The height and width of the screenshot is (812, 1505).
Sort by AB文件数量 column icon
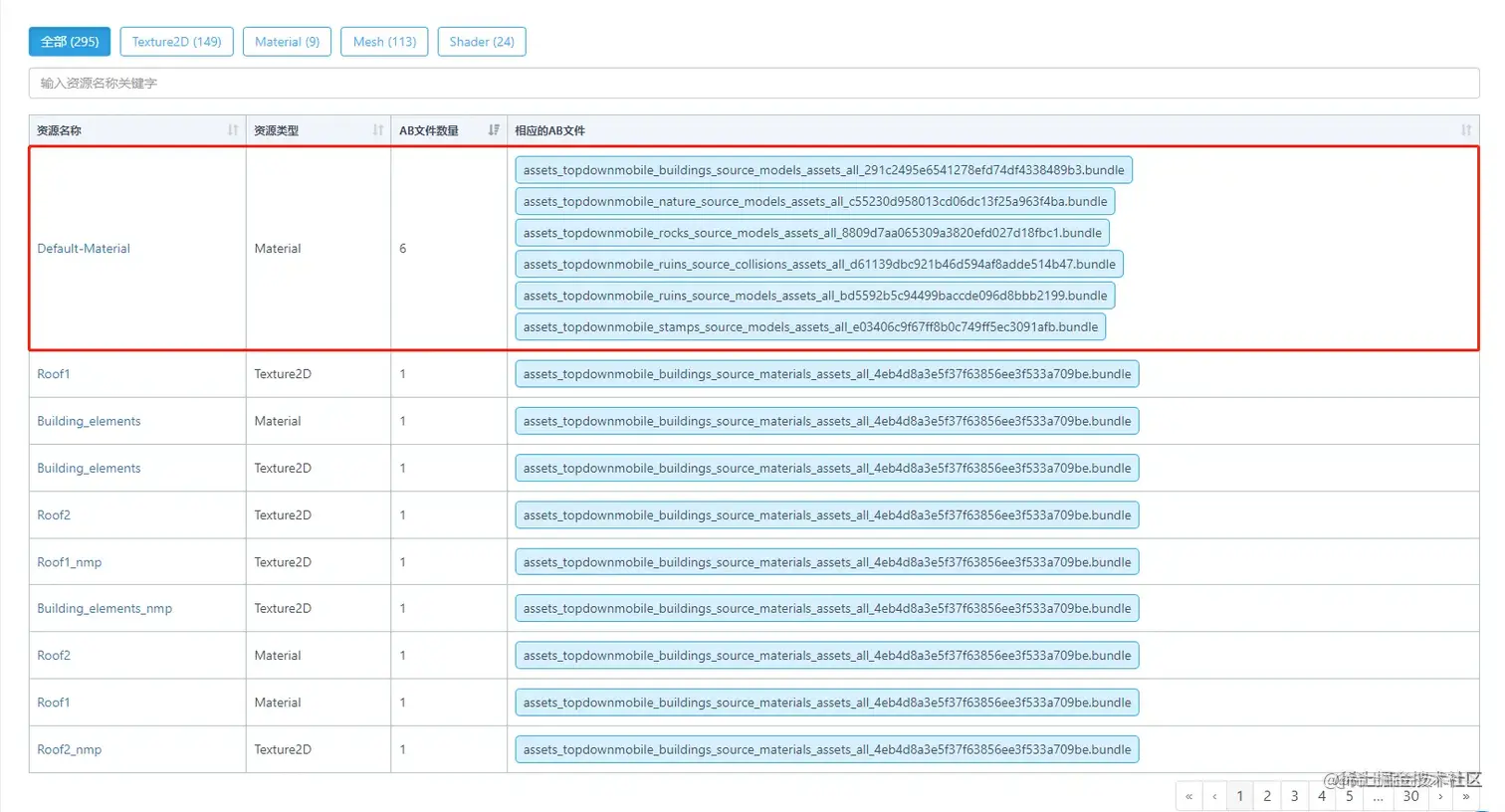click(494, 130)
